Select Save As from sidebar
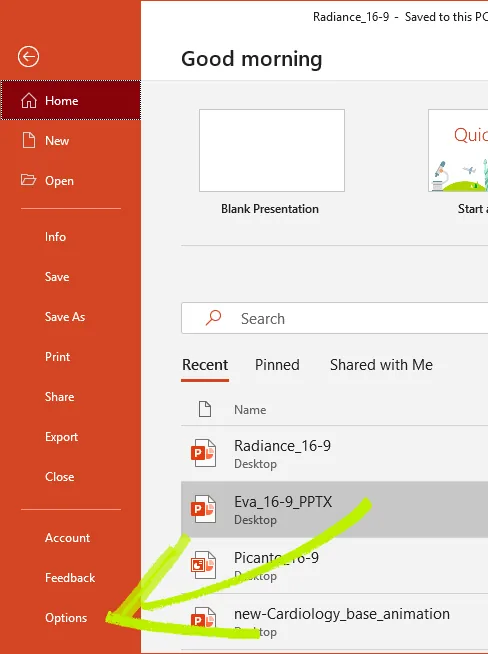The height and width of the screenshot is (654, 488). point(65,317)
